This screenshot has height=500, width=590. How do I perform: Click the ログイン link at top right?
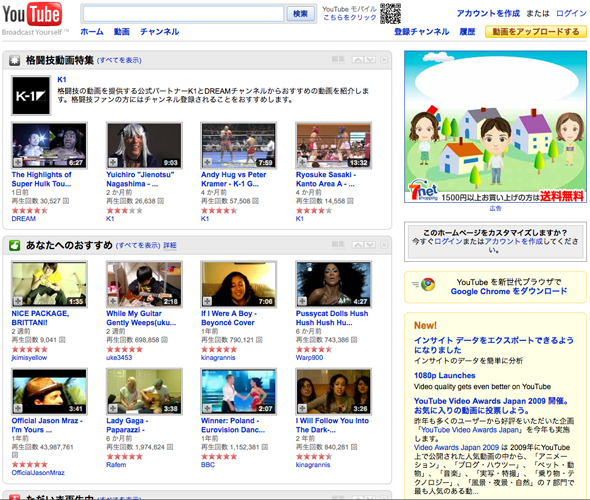[x=571, y=14]
